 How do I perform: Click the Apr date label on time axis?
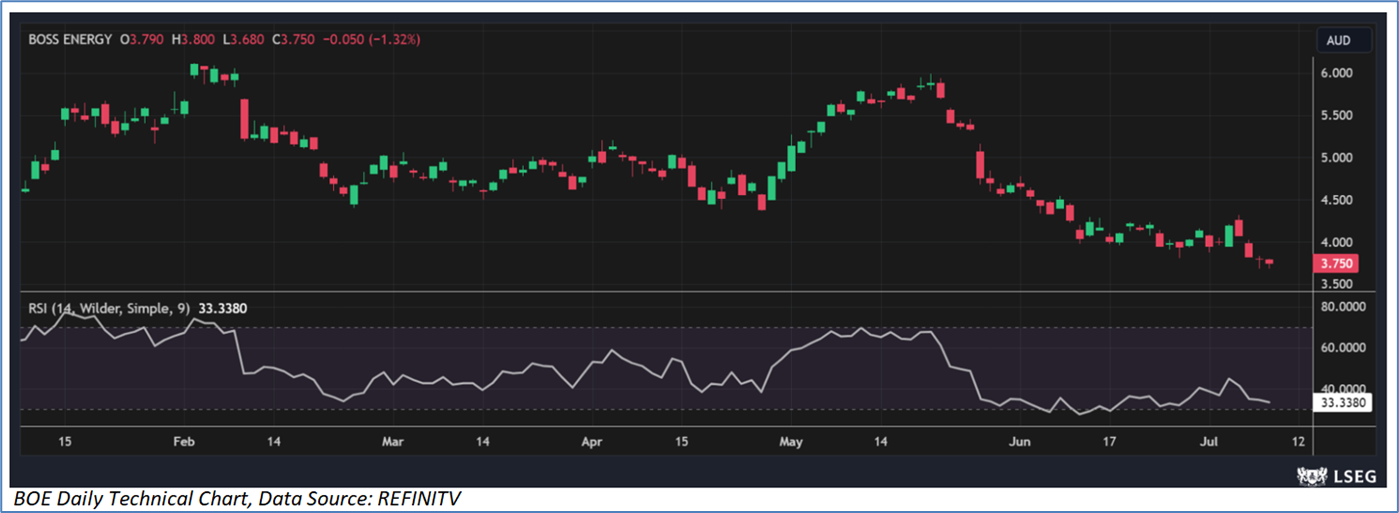tap(593, 441)
